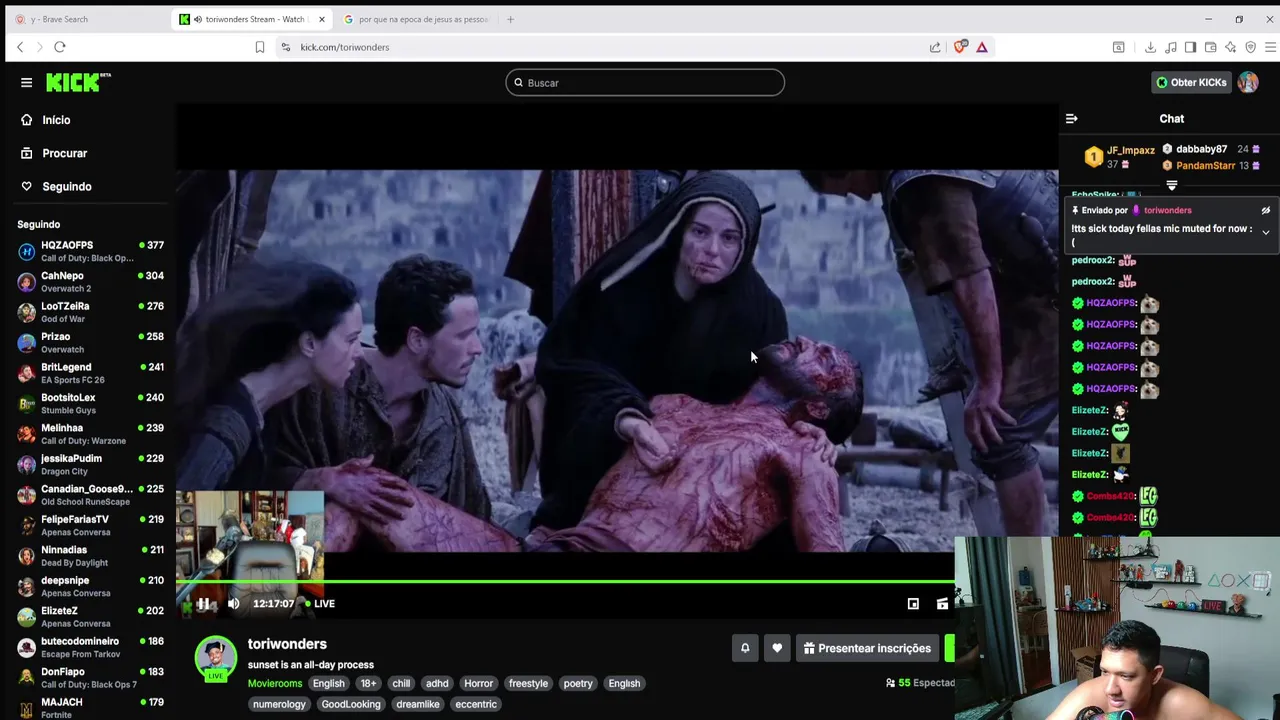Screen dimensions: 1280x720
Task: Open ElizeteZ channel in sidebar
Action: (x=90, y=617)
